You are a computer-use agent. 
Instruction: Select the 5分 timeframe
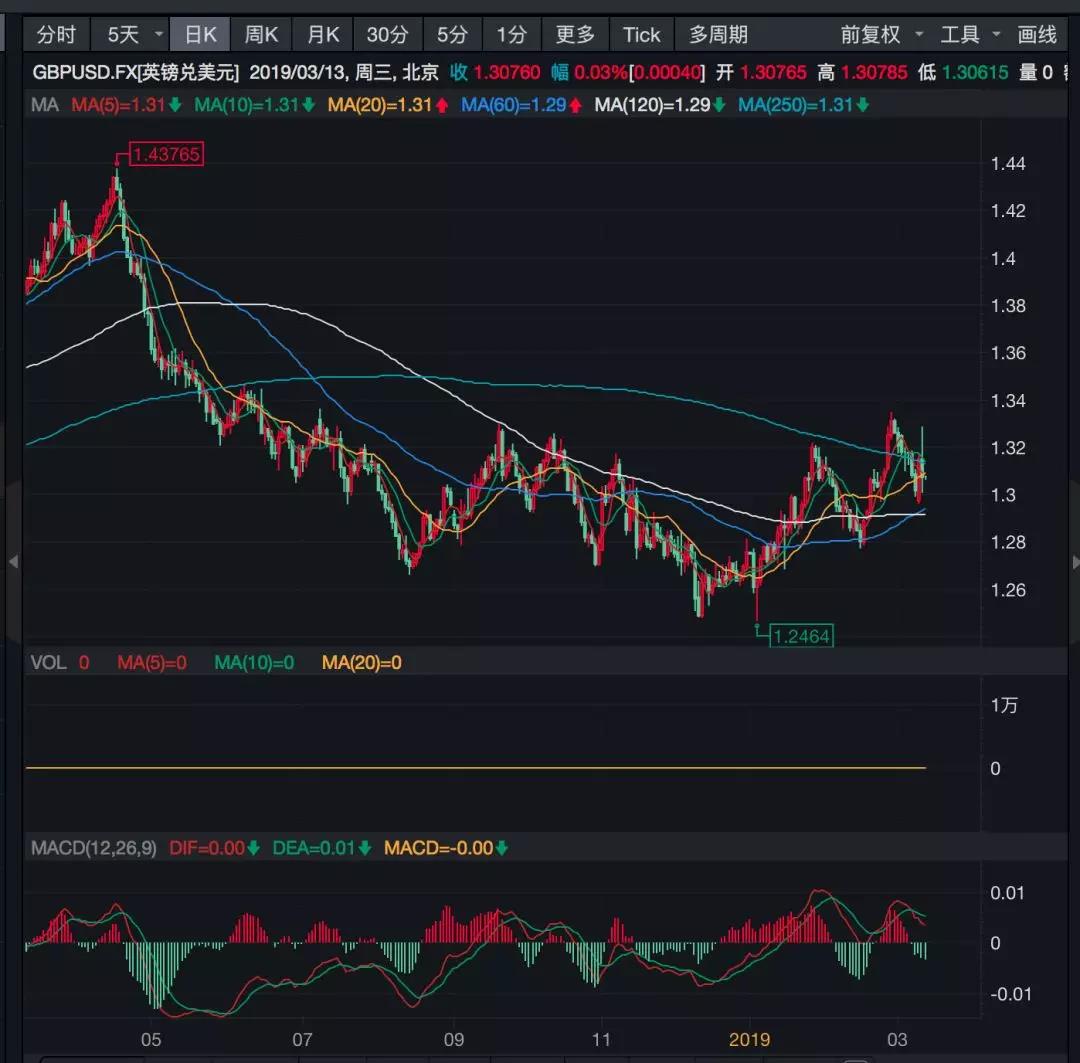coord(452,35)
